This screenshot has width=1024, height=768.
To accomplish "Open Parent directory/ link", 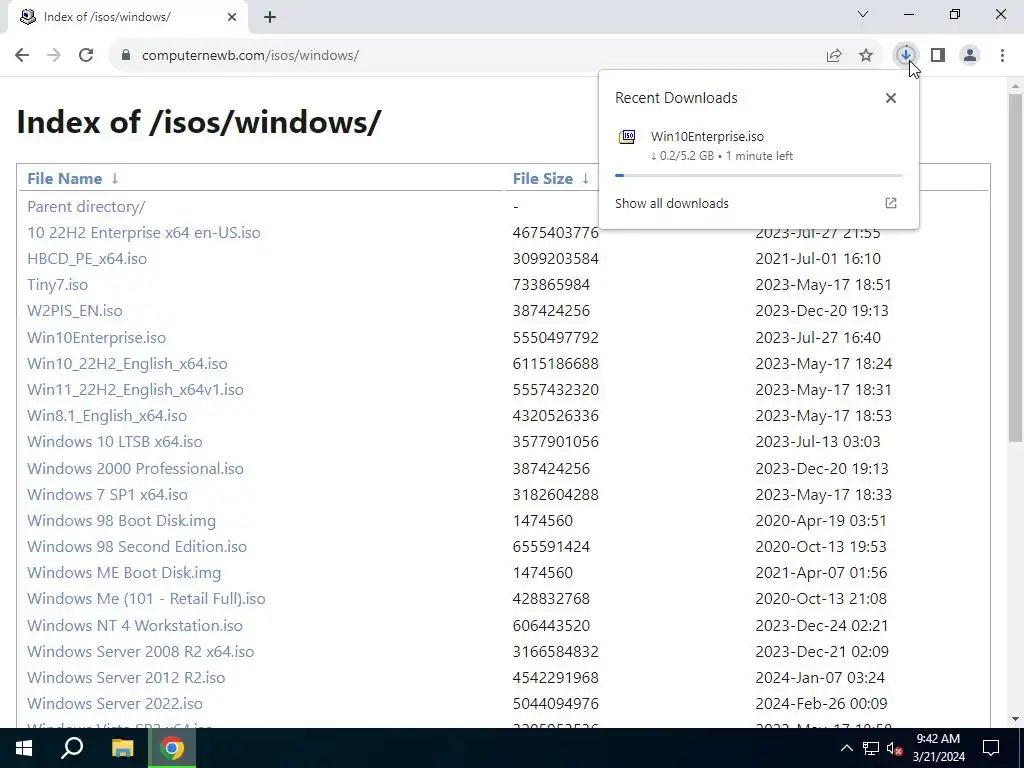I will [x=86, y=206].
